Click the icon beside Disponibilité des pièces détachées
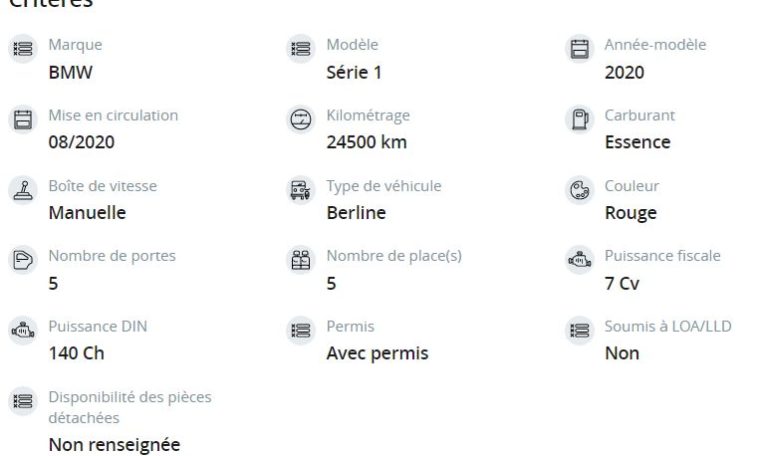This screenshot has width=762, height=456. click(x=21, y=401)
